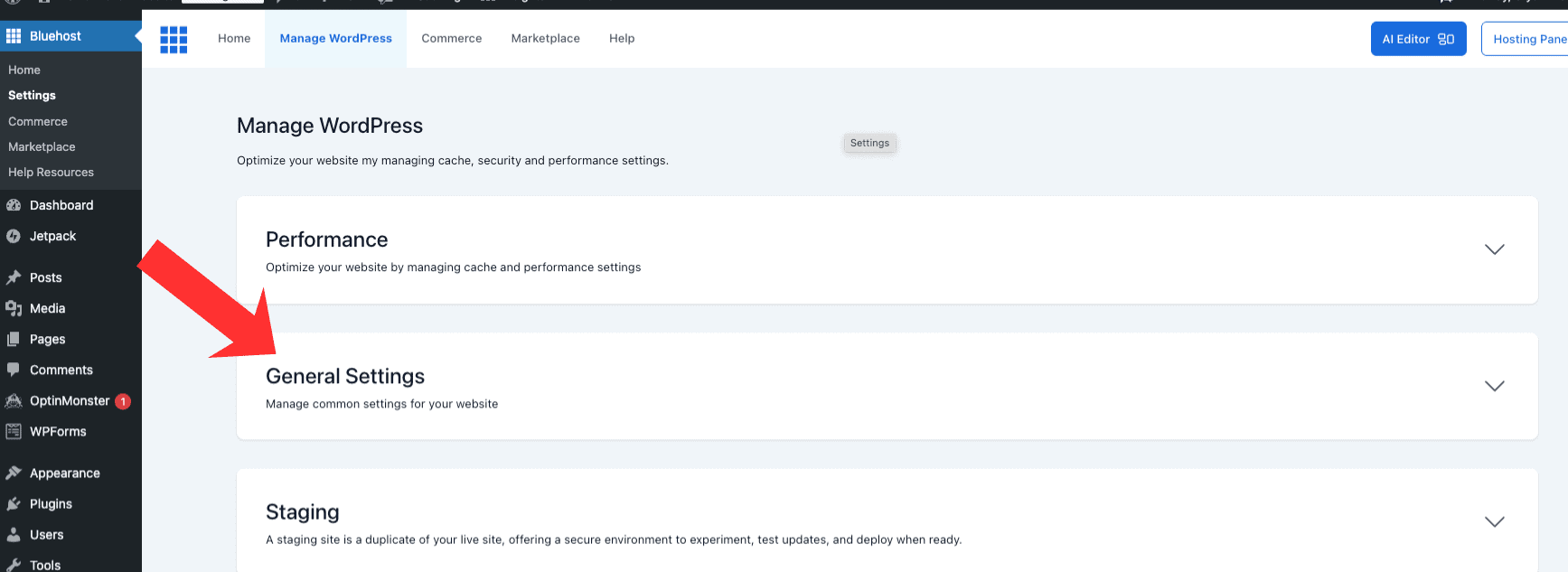Click the Bluehost sidebar header label
The height and width of the screenshot is (572, 1568).
[55, 36]
